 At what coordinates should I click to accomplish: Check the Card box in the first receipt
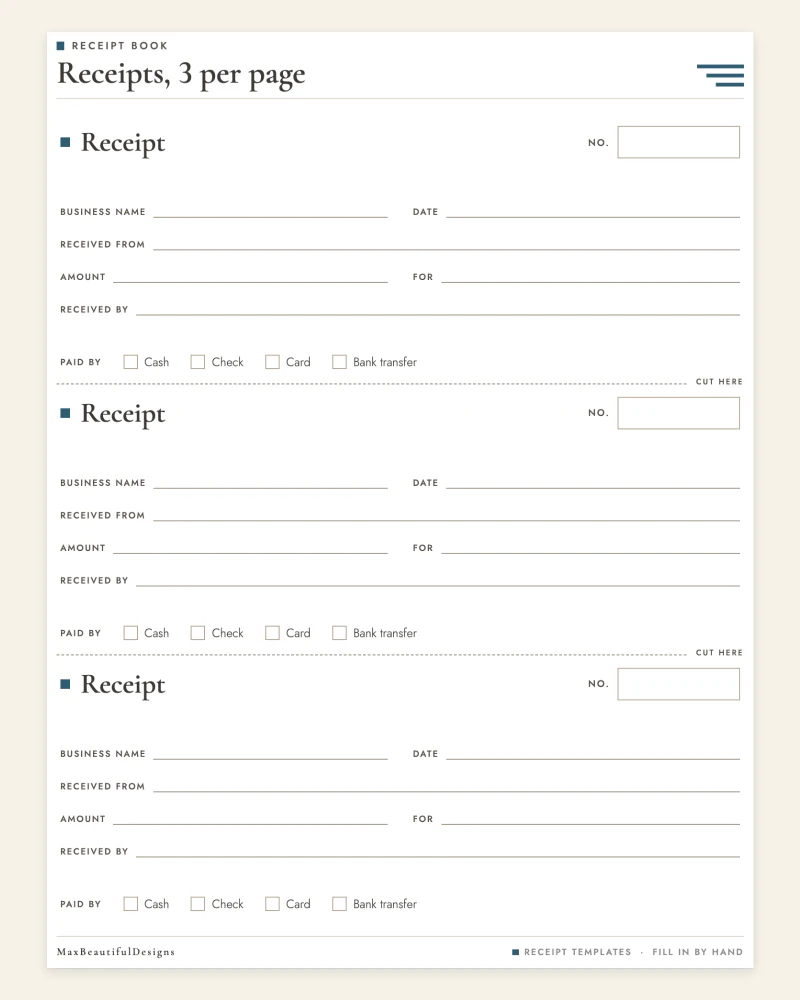(272, 362)
